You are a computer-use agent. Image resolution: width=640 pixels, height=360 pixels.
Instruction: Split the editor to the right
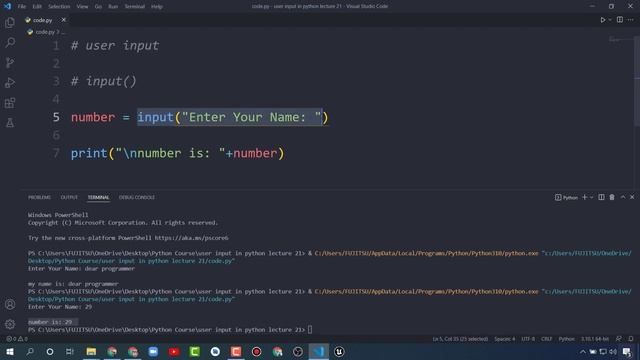[620, 20]
